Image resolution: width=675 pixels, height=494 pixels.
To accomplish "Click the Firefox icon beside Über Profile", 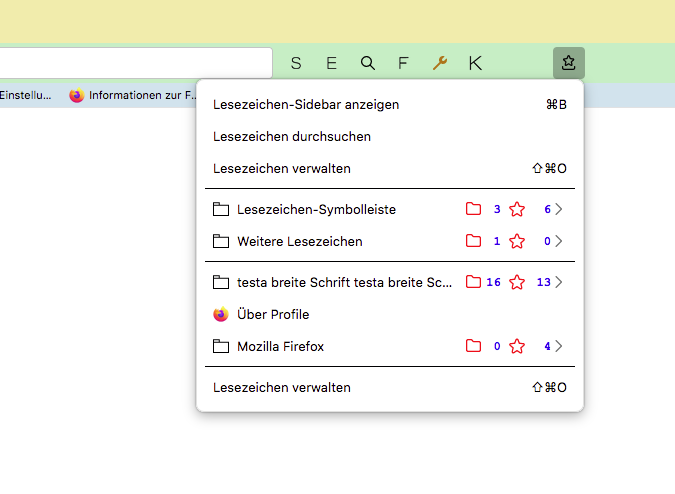I will tap(221, 314).
